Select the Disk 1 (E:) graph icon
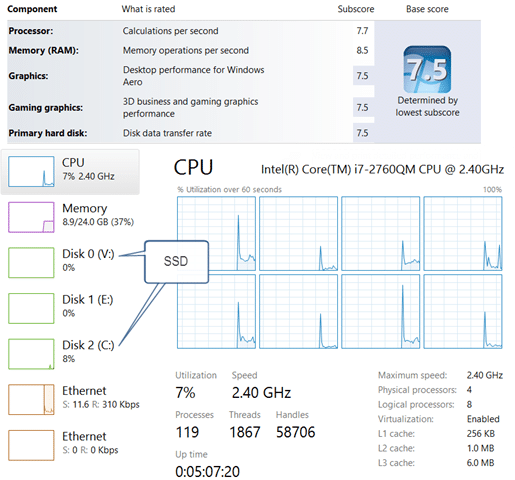Screen dimensions: 515x480 click(x=31, y=308)
